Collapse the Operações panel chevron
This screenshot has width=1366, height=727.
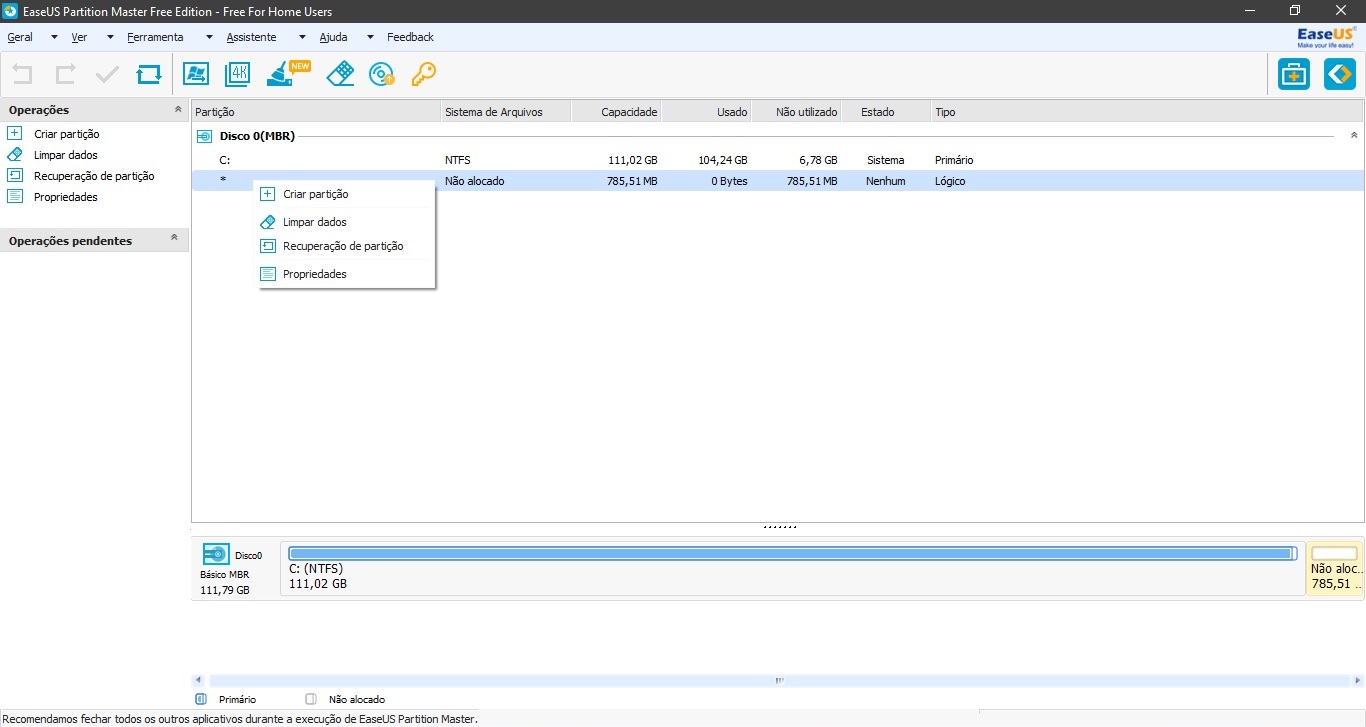pyautogui.click(x=178, y=109)
